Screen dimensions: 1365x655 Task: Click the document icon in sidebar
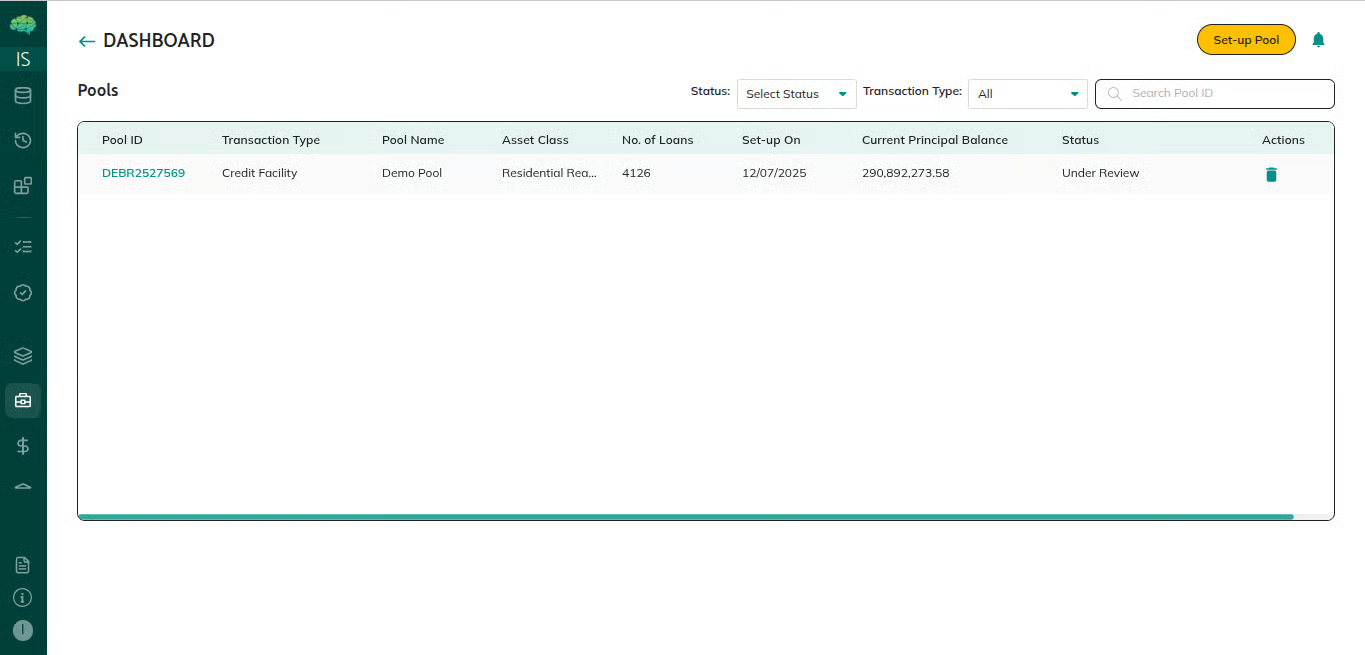click(x=22, y=565)
